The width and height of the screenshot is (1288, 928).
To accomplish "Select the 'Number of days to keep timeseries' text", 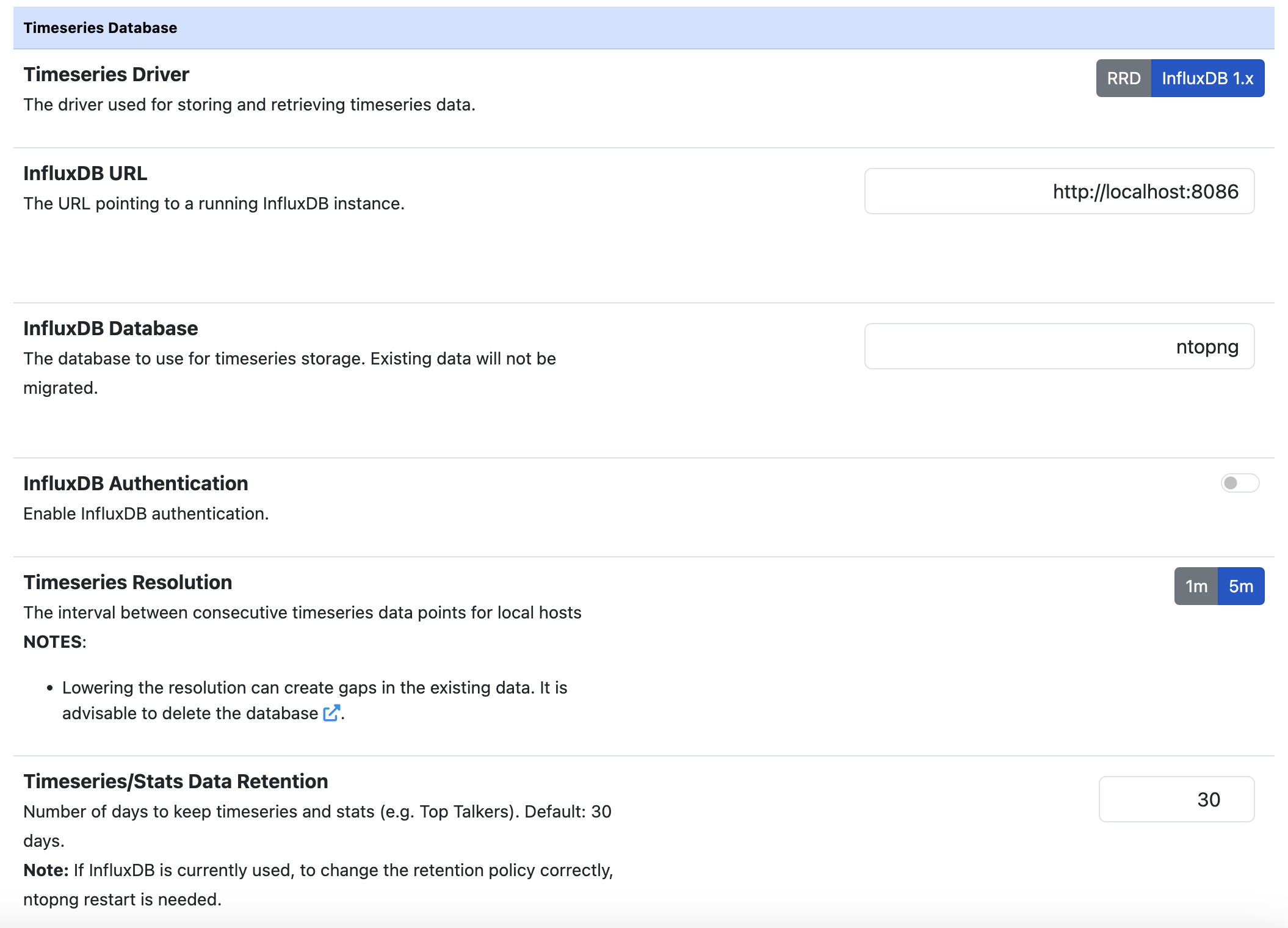I will point(317,826).
